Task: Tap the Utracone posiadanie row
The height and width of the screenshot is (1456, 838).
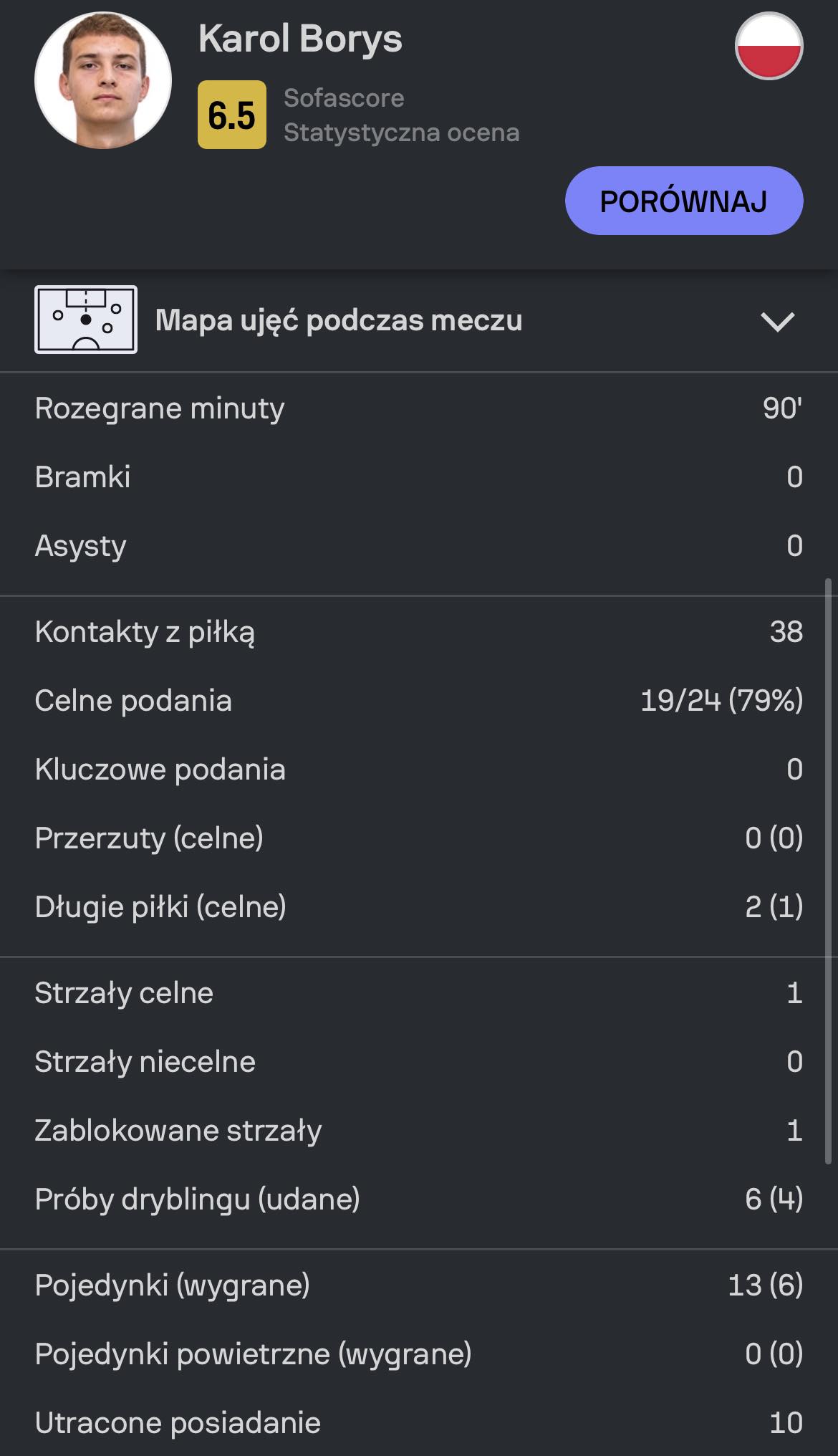Action: 419,1423
